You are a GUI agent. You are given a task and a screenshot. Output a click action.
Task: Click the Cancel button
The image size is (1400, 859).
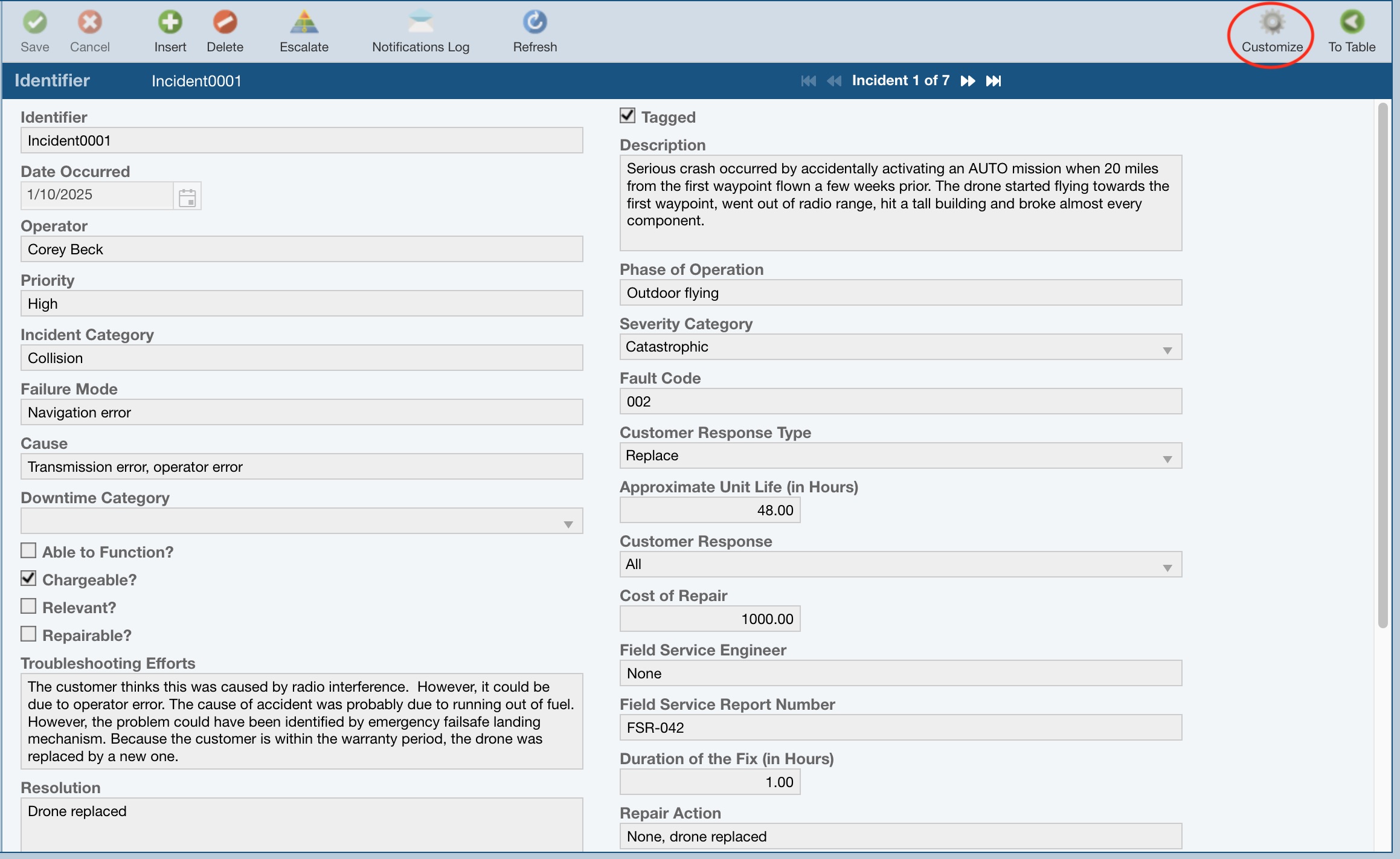[89, 23]
